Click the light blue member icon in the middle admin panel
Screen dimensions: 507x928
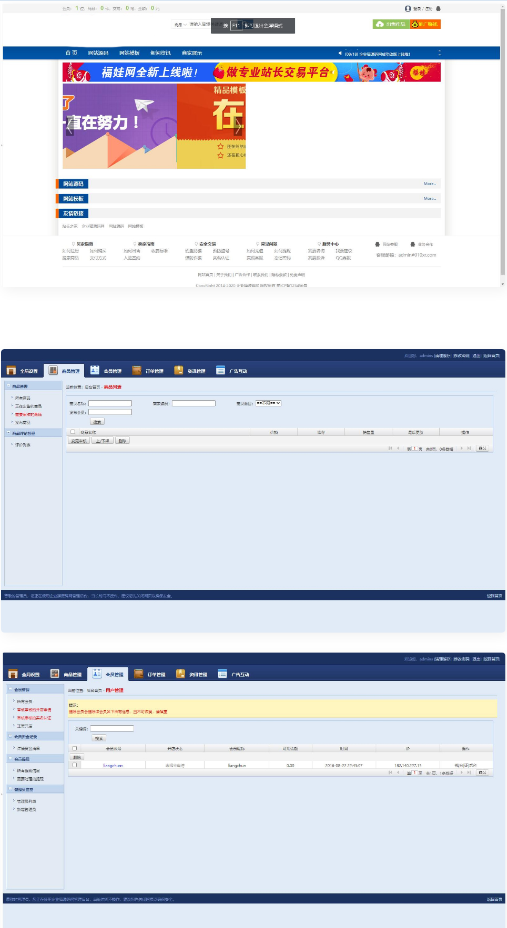pyautogui.click(x=95, y=370)
